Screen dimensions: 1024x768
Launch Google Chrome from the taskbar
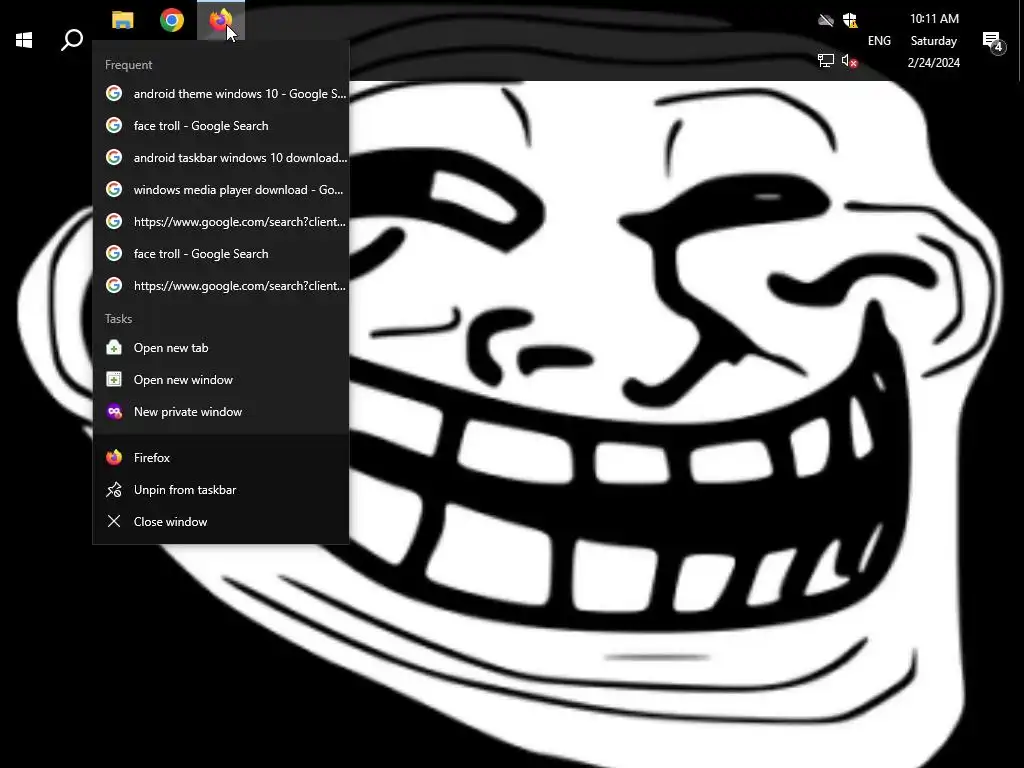pyautogui.click(x=172, y=20)
